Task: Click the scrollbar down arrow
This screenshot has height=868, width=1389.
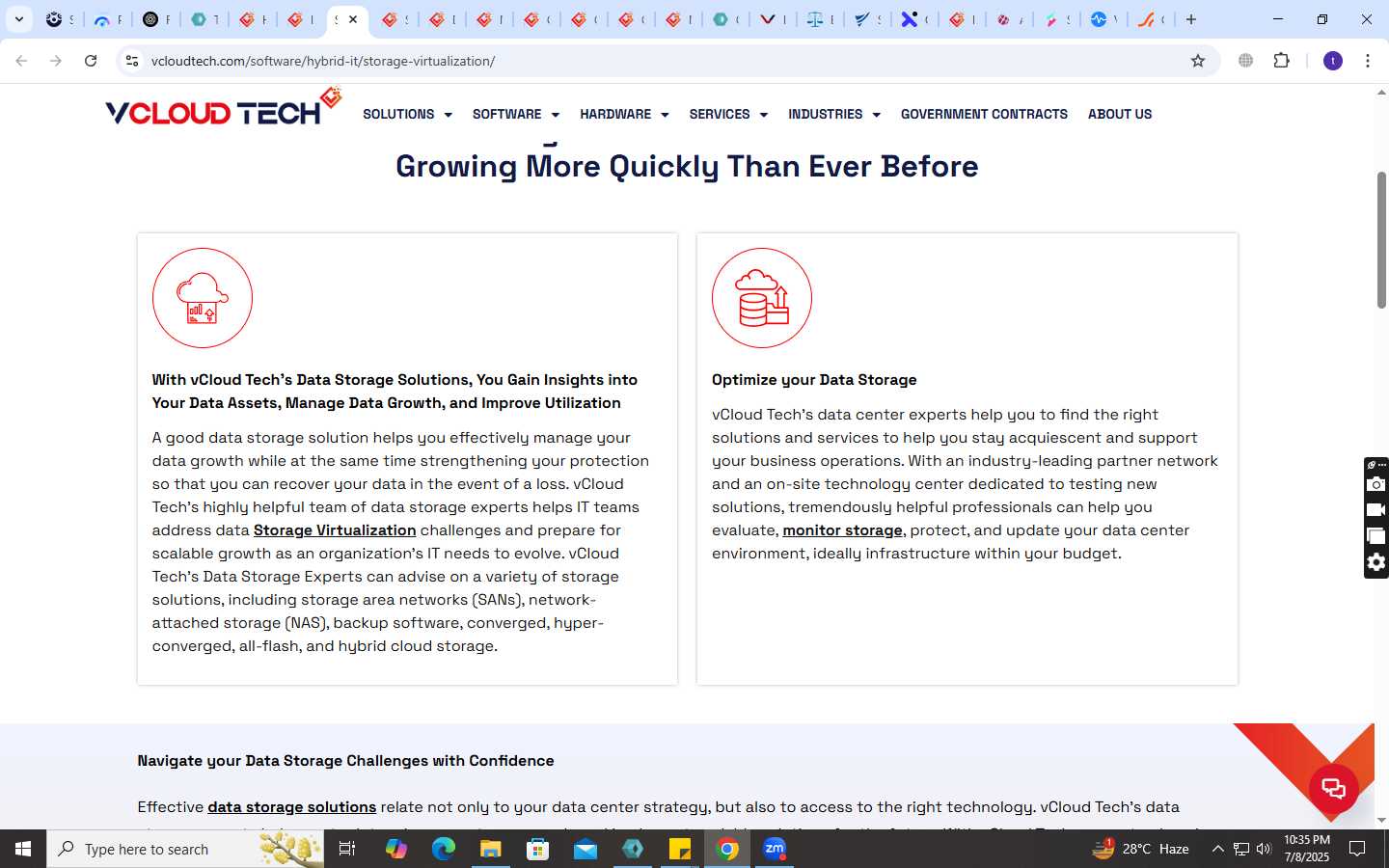Action: (1381, 821)
